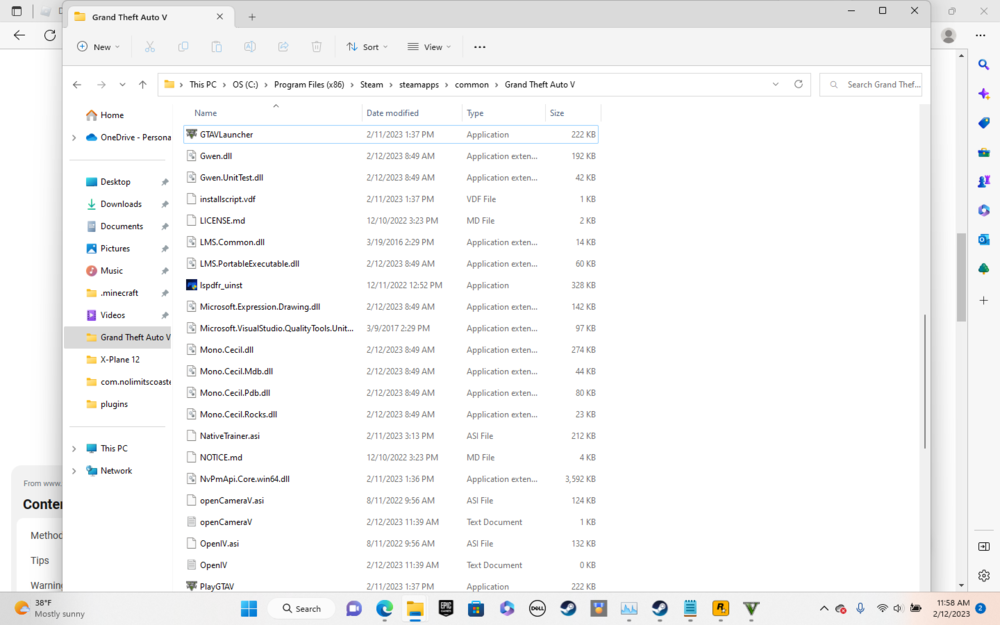Rename the selection via the toolbar Rename icon
The height and width of the screenshot is (625, 1000).
249,46
